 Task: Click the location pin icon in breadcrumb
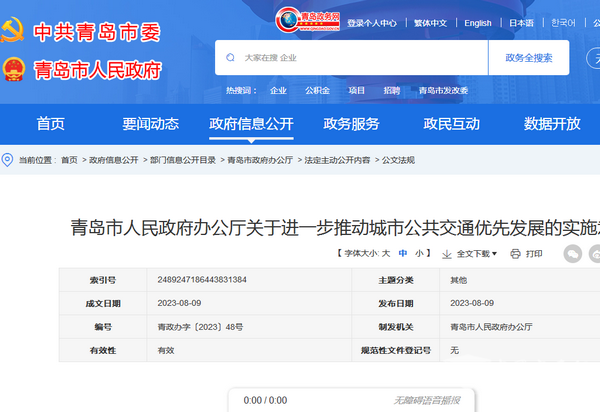[8, 160]
